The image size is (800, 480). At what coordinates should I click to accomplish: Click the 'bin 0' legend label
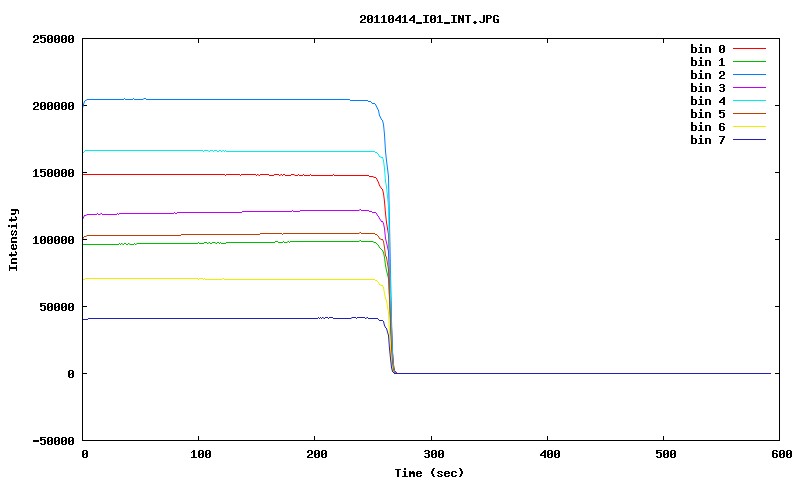click(708, 49)
